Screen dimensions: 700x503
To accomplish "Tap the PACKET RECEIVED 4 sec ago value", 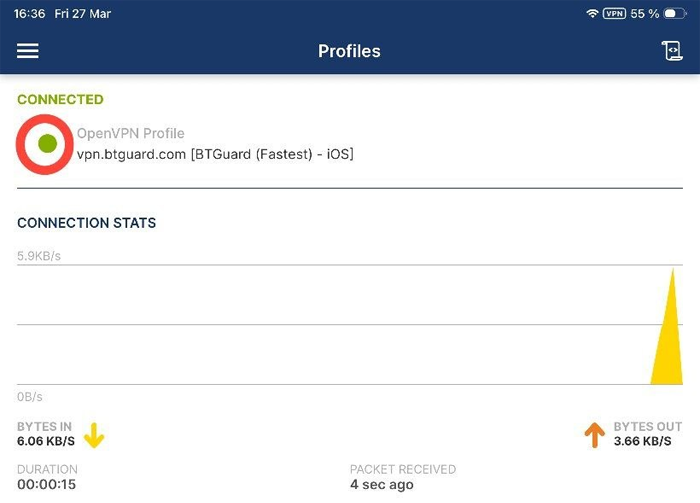I will (x=381, y=485).
